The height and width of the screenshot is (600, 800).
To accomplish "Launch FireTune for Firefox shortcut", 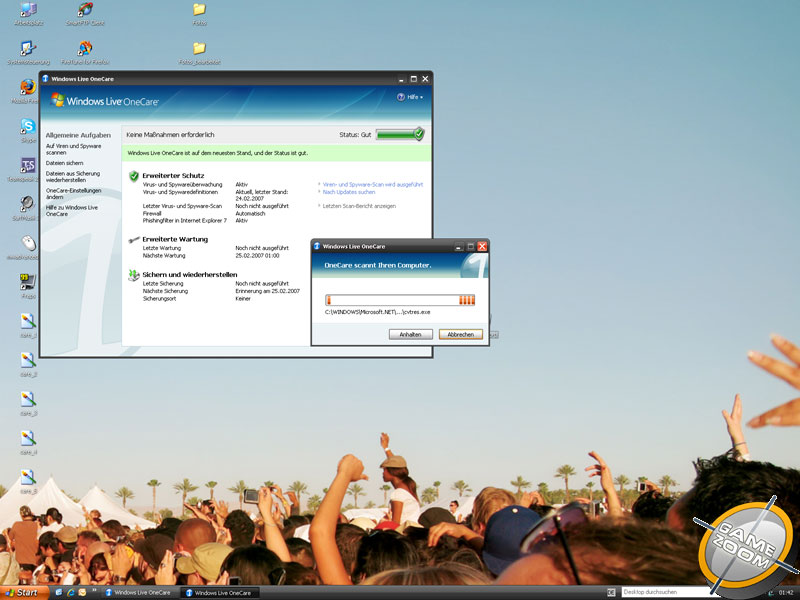I will pos(85,53).
